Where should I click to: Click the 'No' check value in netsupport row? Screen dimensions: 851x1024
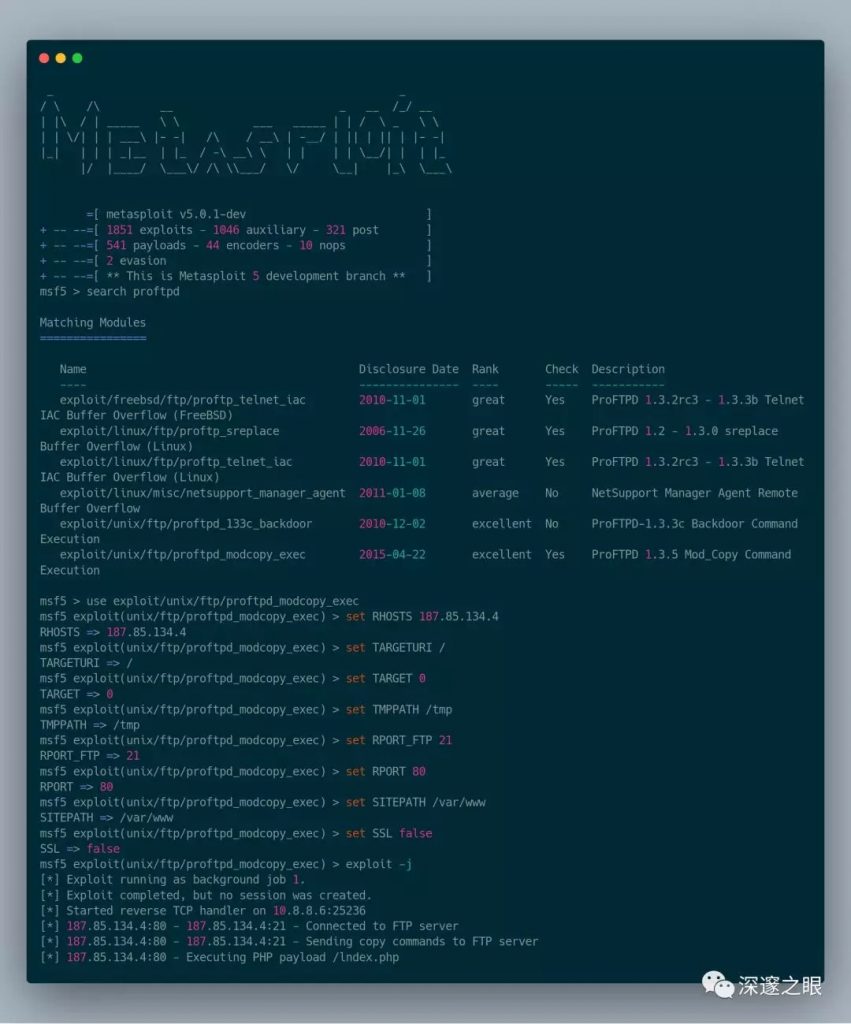point(551,493)
